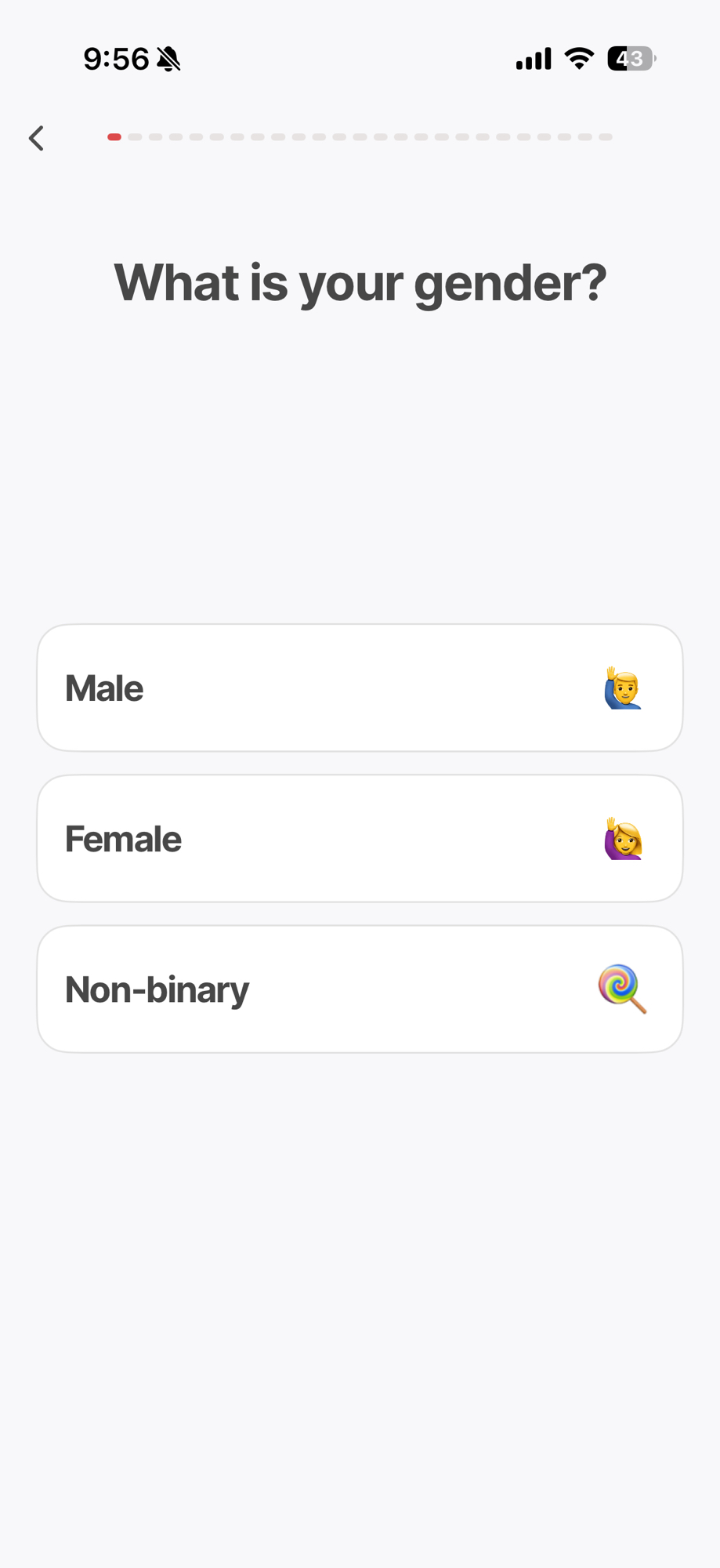The height and width of the screenshot is (1568, 720).
Task: Click the lollipop emoji
Action: (x=623, y=989)
